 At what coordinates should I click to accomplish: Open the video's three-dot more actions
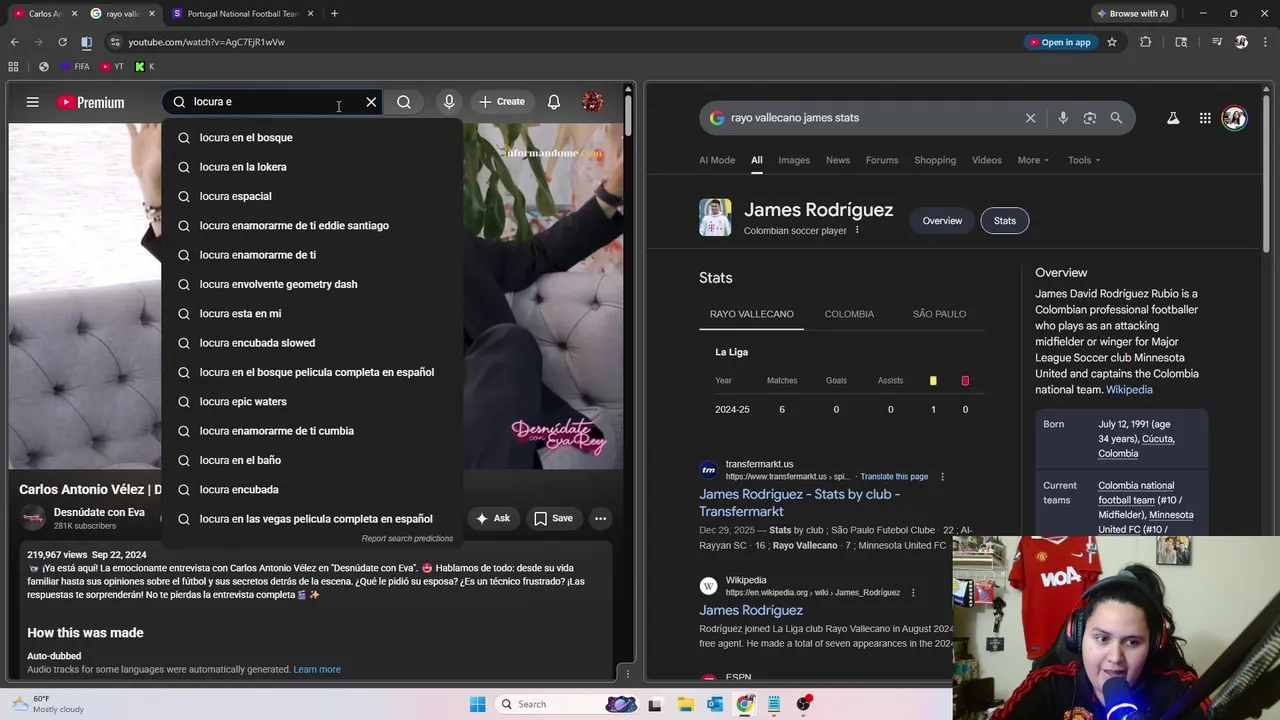(600, 518)
